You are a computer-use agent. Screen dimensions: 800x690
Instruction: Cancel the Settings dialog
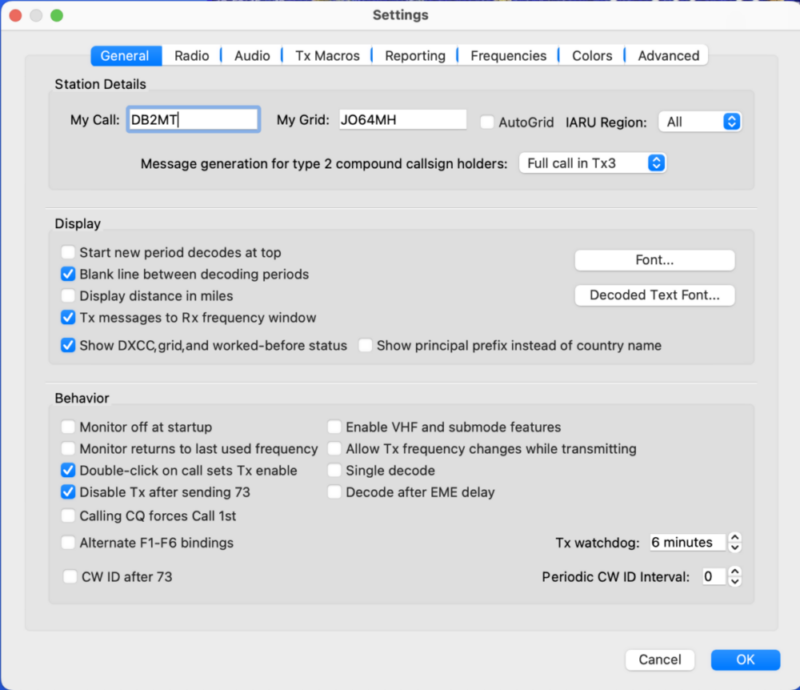pos(659,660)
